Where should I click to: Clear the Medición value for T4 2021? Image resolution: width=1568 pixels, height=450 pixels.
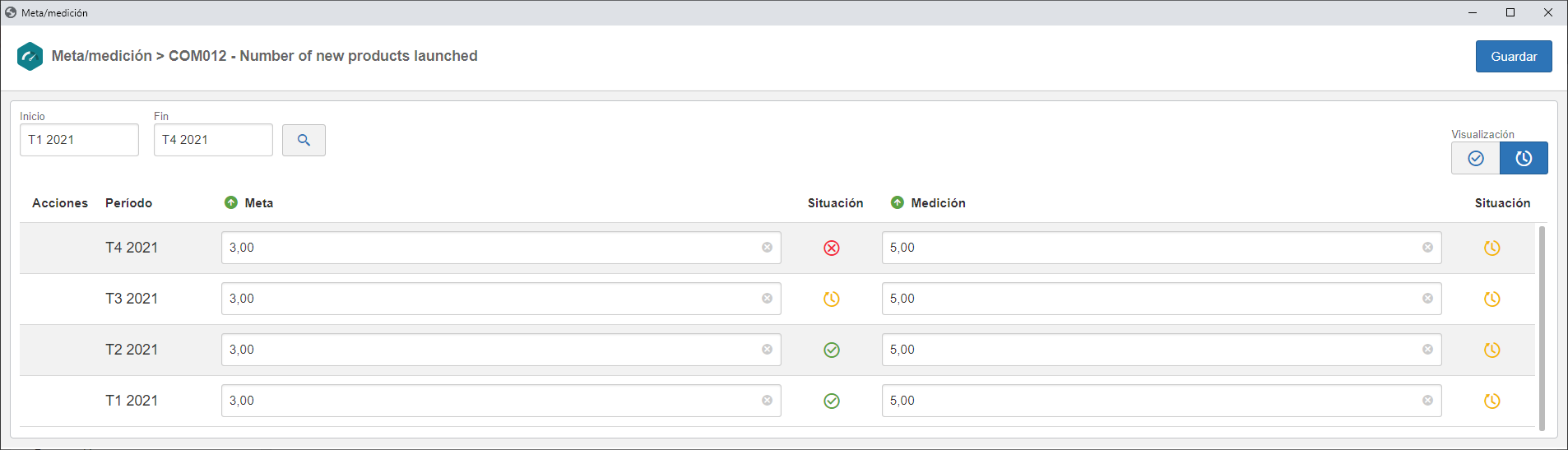coord(1427,248)
